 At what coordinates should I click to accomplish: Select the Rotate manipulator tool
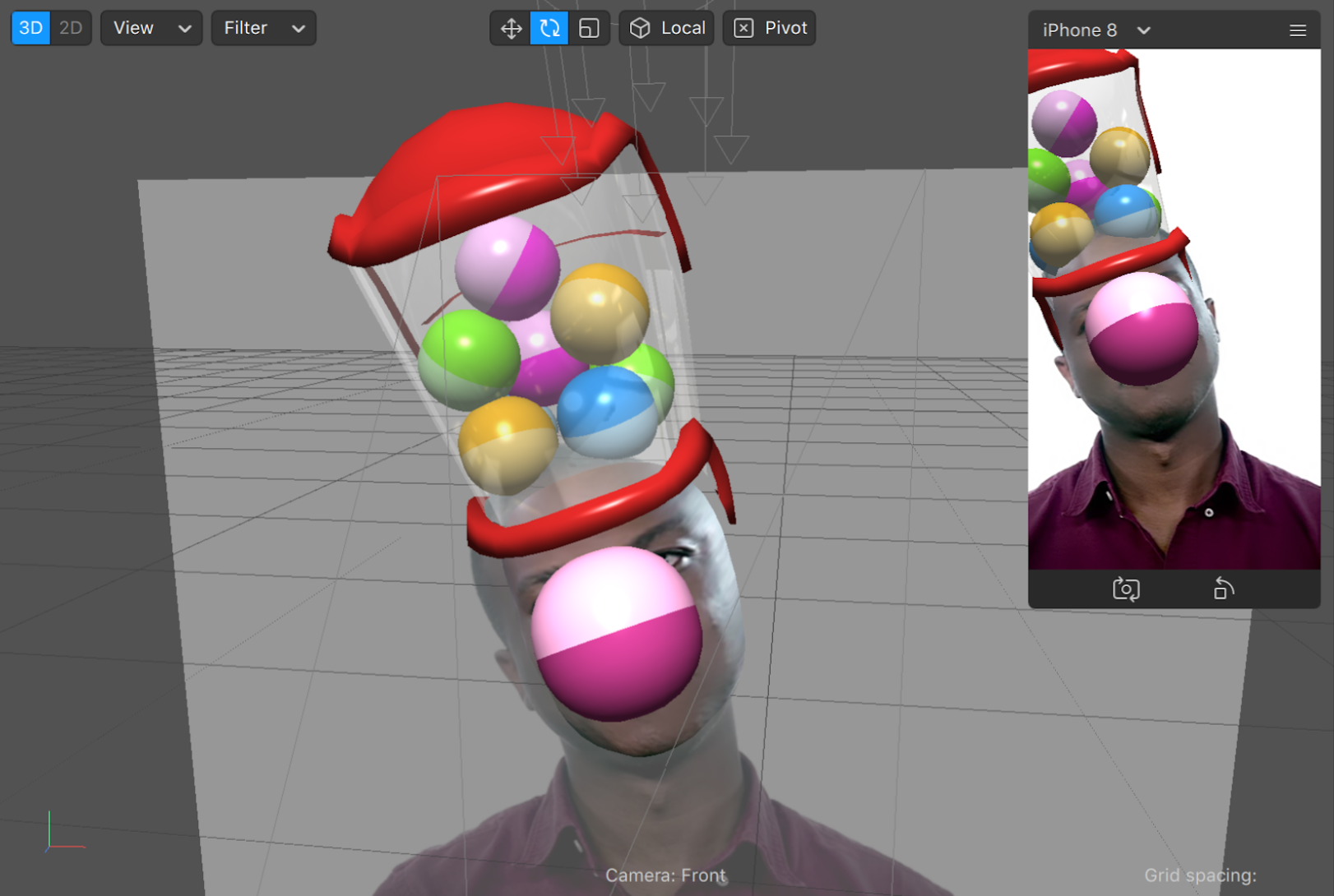(549, 28)
